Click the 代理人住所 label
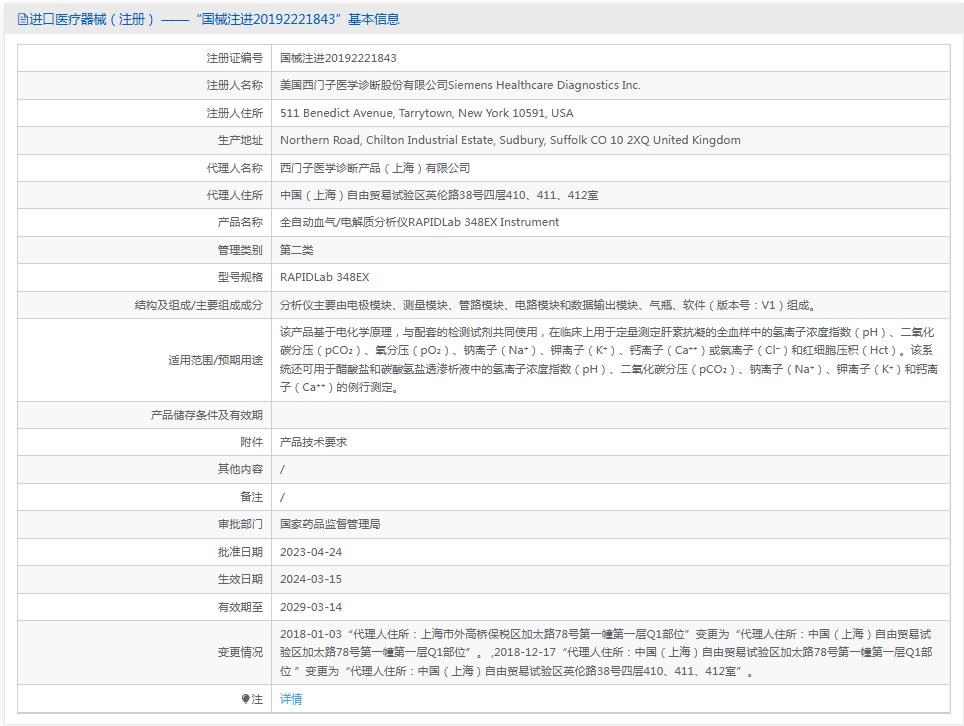This screenshot has height=726, width=964. tap(234, 195)
